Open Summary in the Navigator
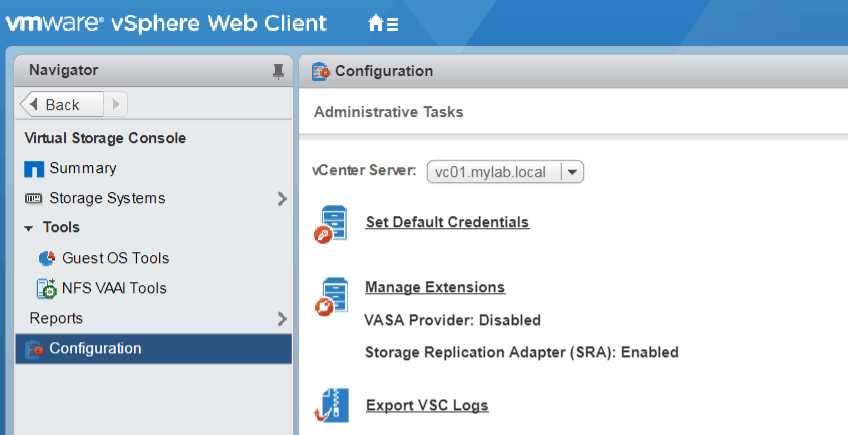The height and width of the screenshot is (435, 848). click(x=82, y=169)
